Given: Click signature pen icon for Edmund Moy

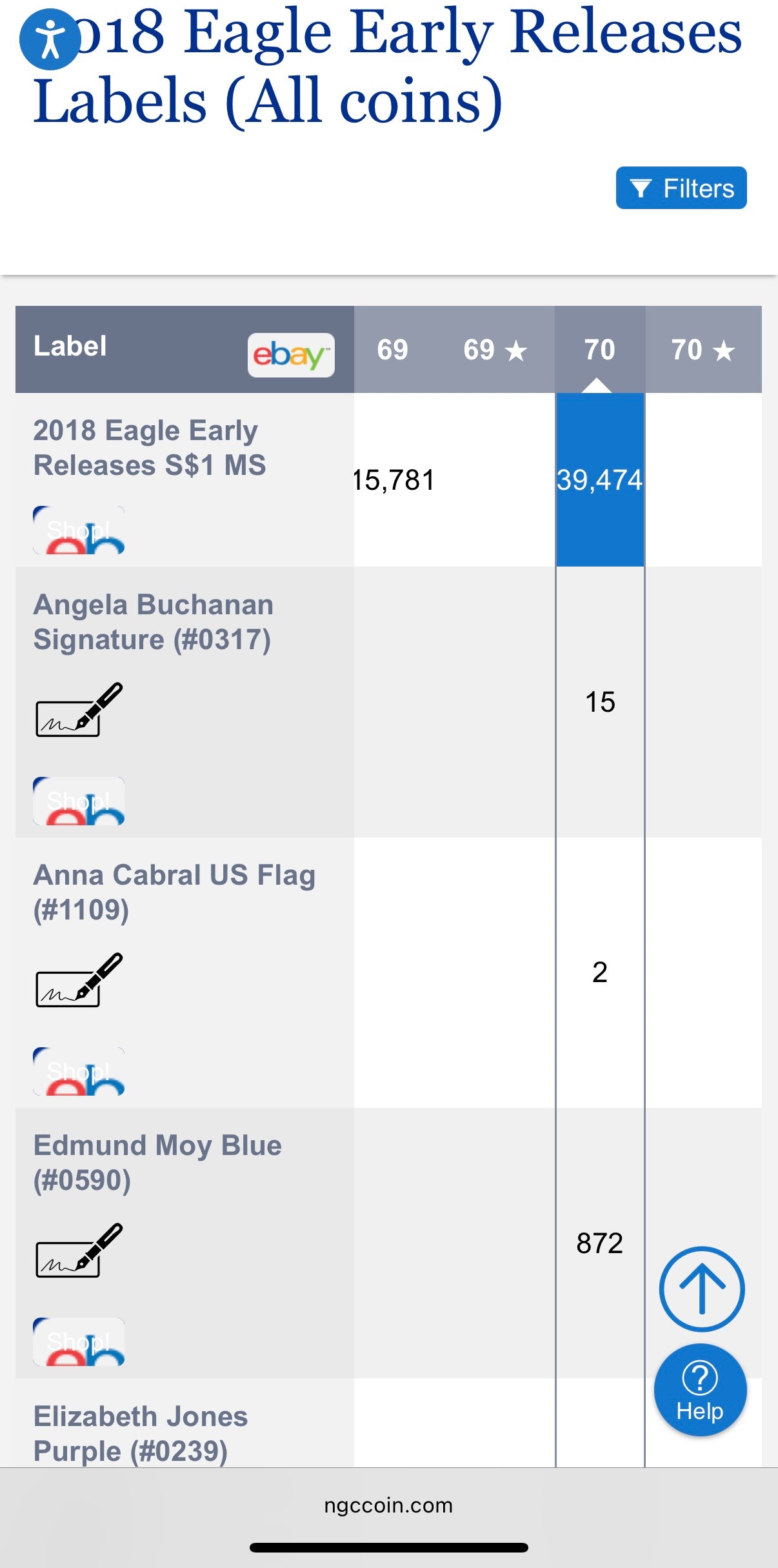Looking at the screenshot, I should pos(79,1250).
